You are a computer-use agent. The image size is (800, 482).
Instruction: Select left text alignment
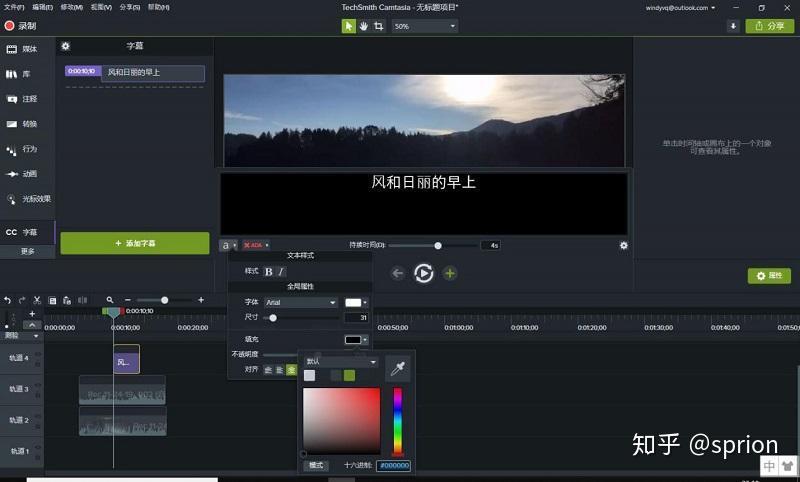[x=268, y=370]
